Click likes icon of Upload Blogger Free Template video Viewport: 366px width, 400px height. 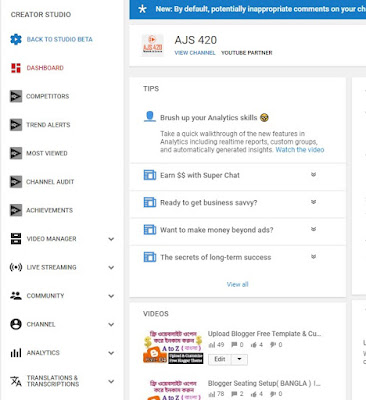tap(254, 345)
